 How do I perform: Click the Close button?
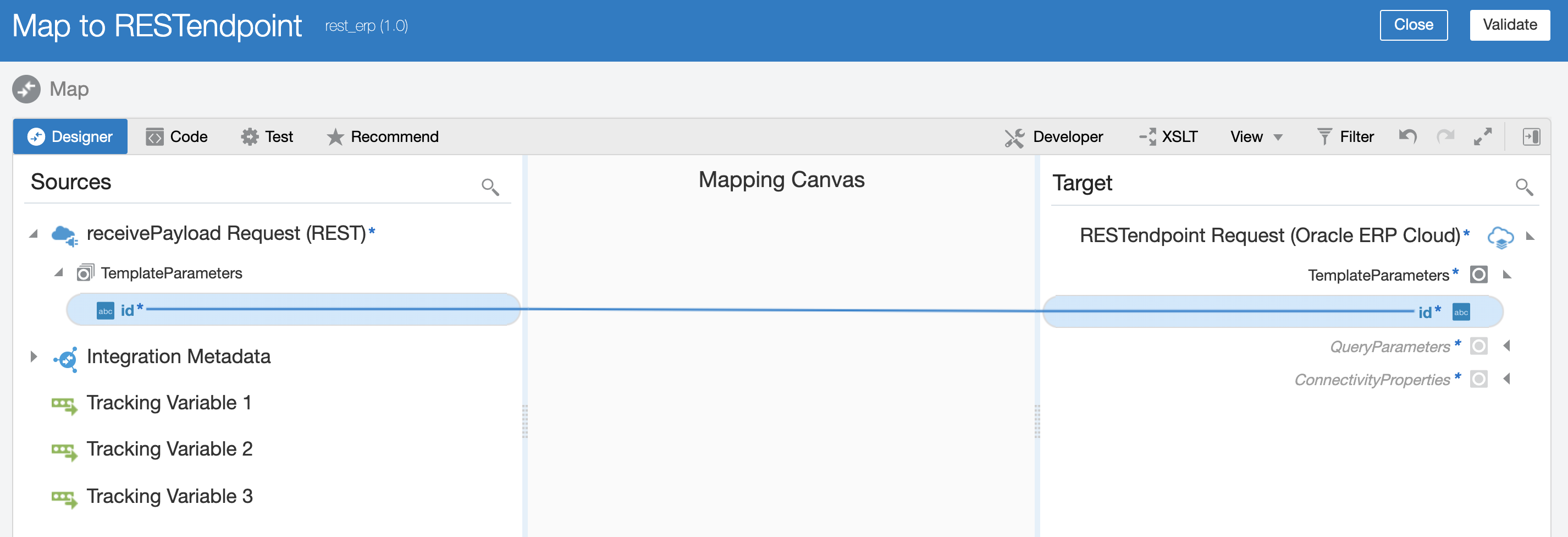tap(1414, 25)
